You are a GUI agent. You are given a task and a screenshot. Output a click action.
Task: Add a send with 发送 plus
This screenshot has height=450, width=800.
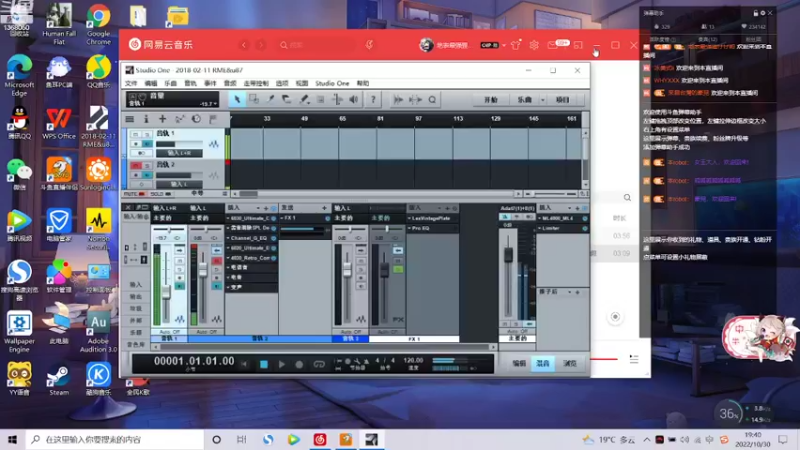[x=324, y=208]
